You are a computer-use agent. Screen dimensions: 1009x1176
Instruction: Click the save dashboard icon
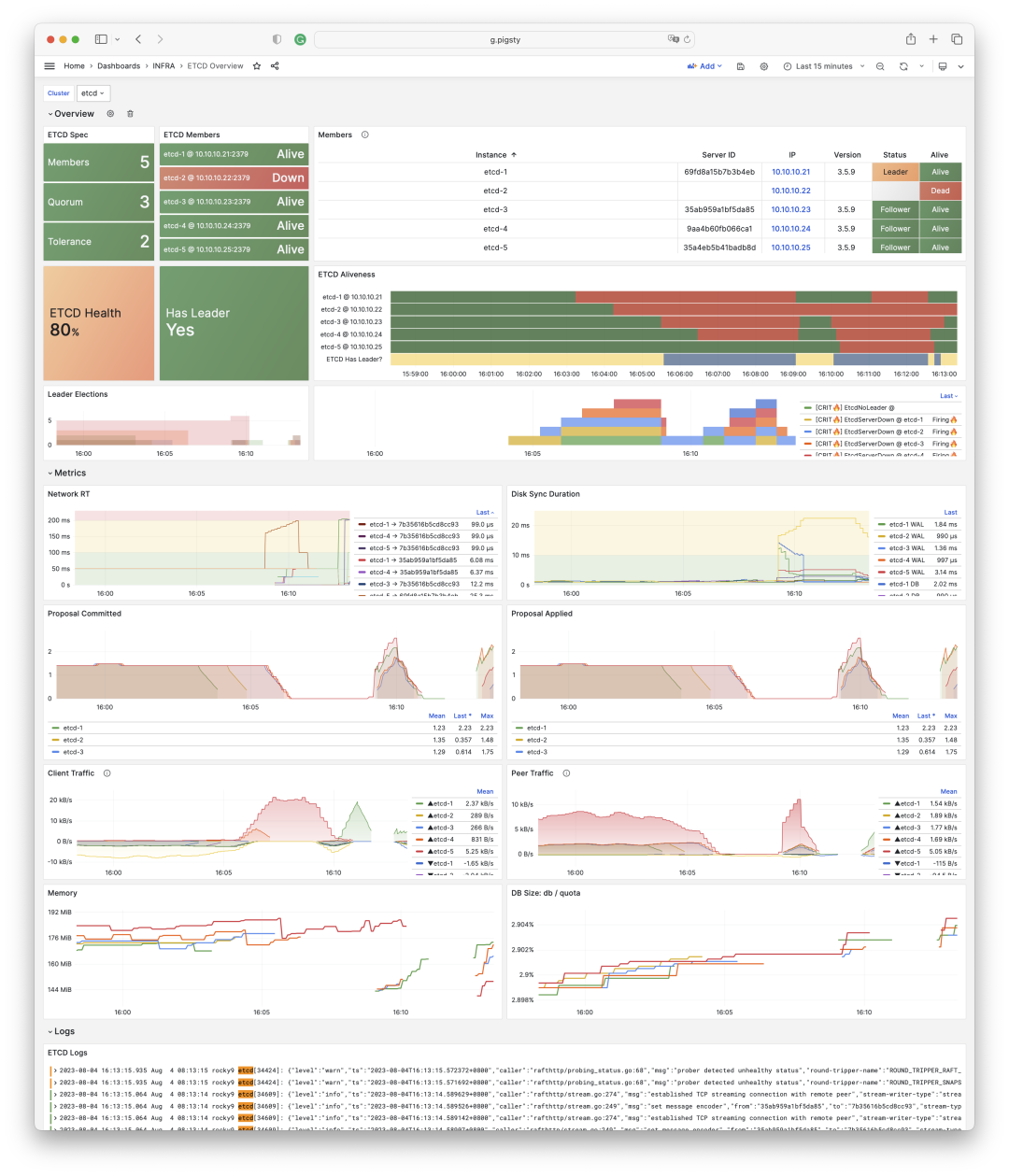[741, 66]
